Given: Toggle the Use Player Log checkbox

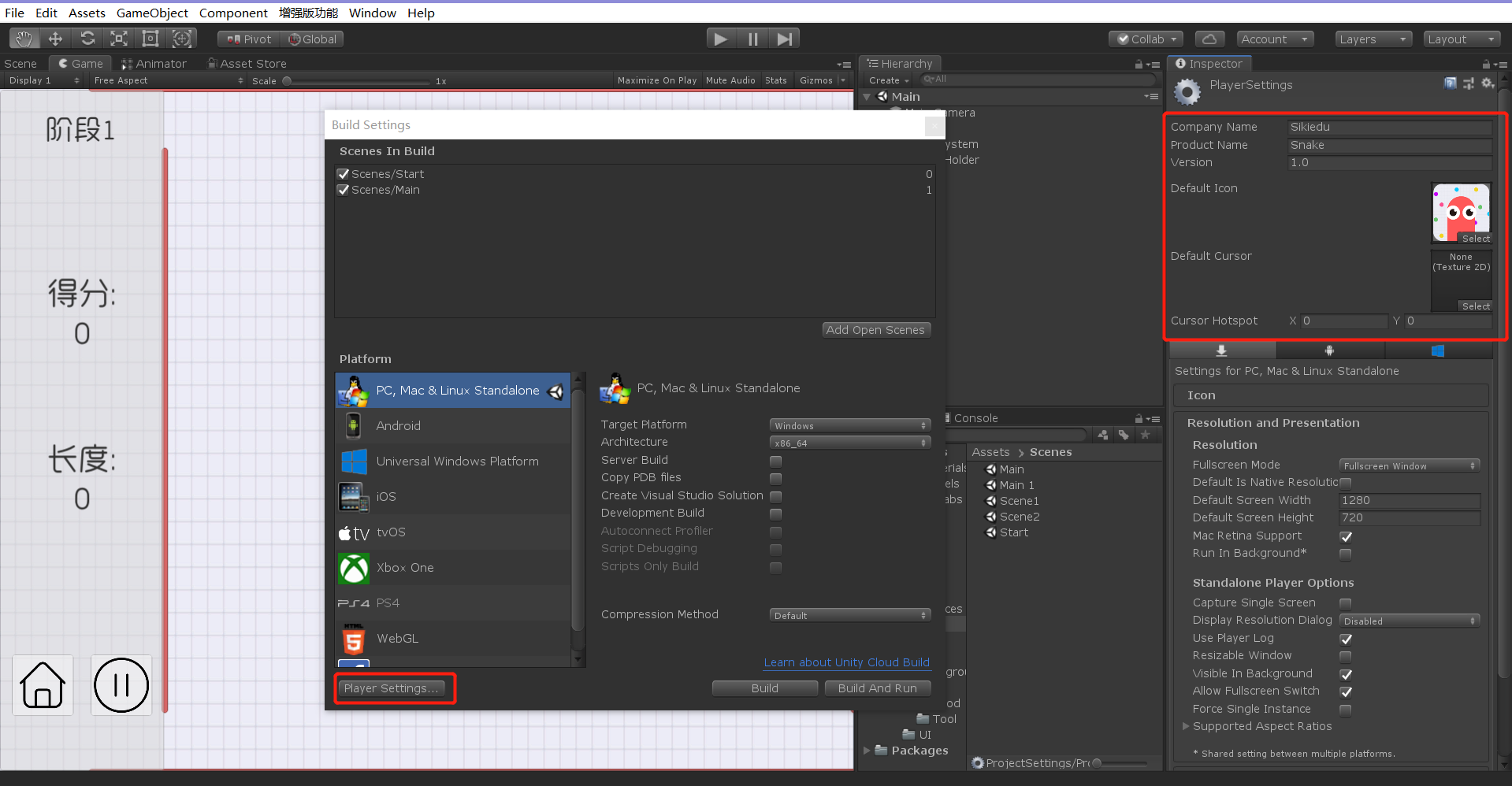Looking at the screenshot, I should tap(1346, 640).
